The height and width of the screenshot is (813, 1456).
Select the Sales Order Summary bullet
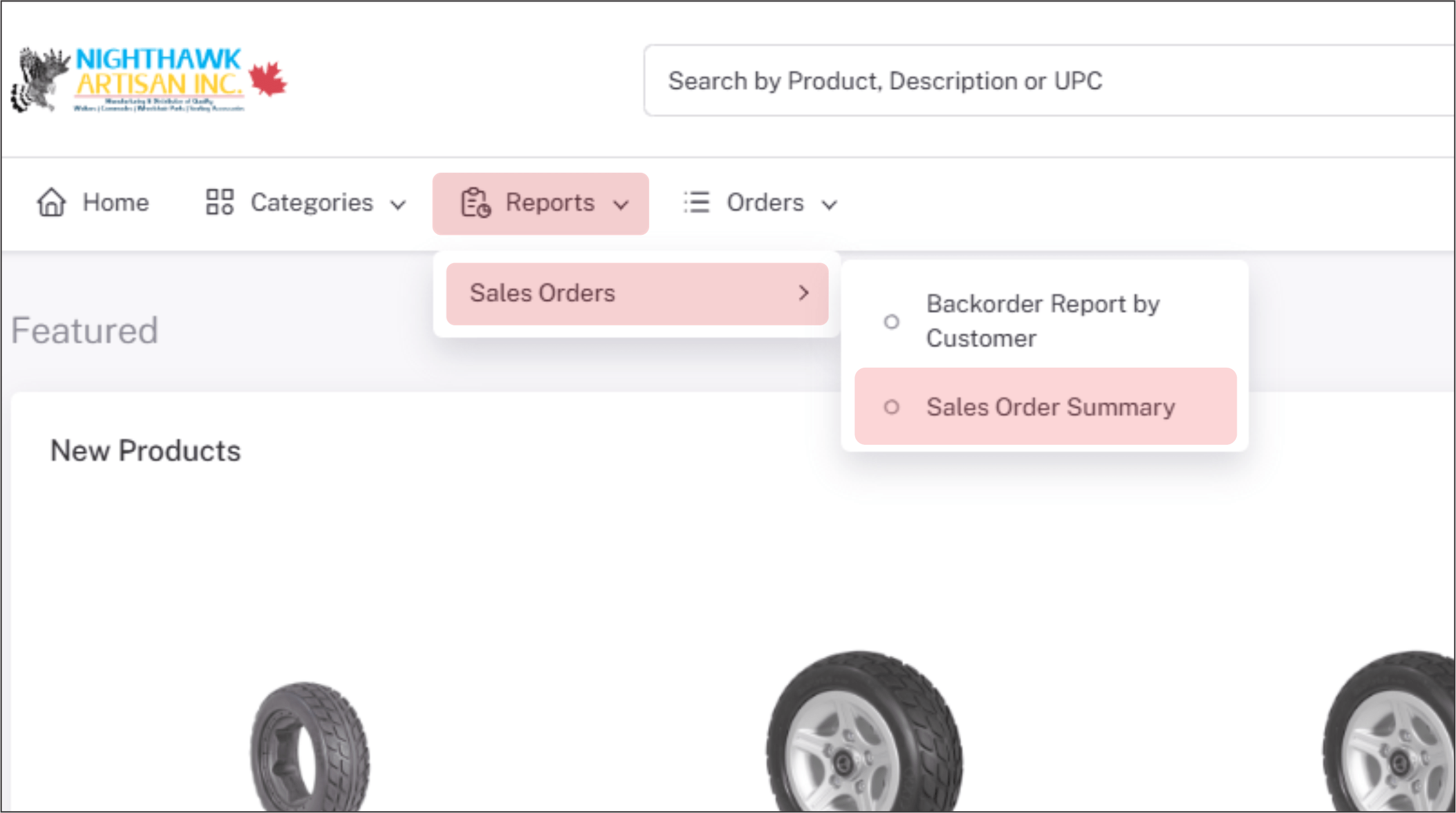pos(892,407)
